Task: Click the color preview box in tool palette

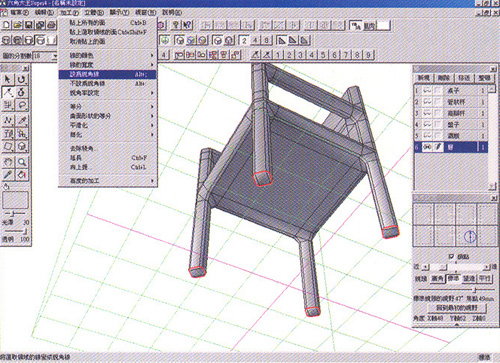Action: 15,200
